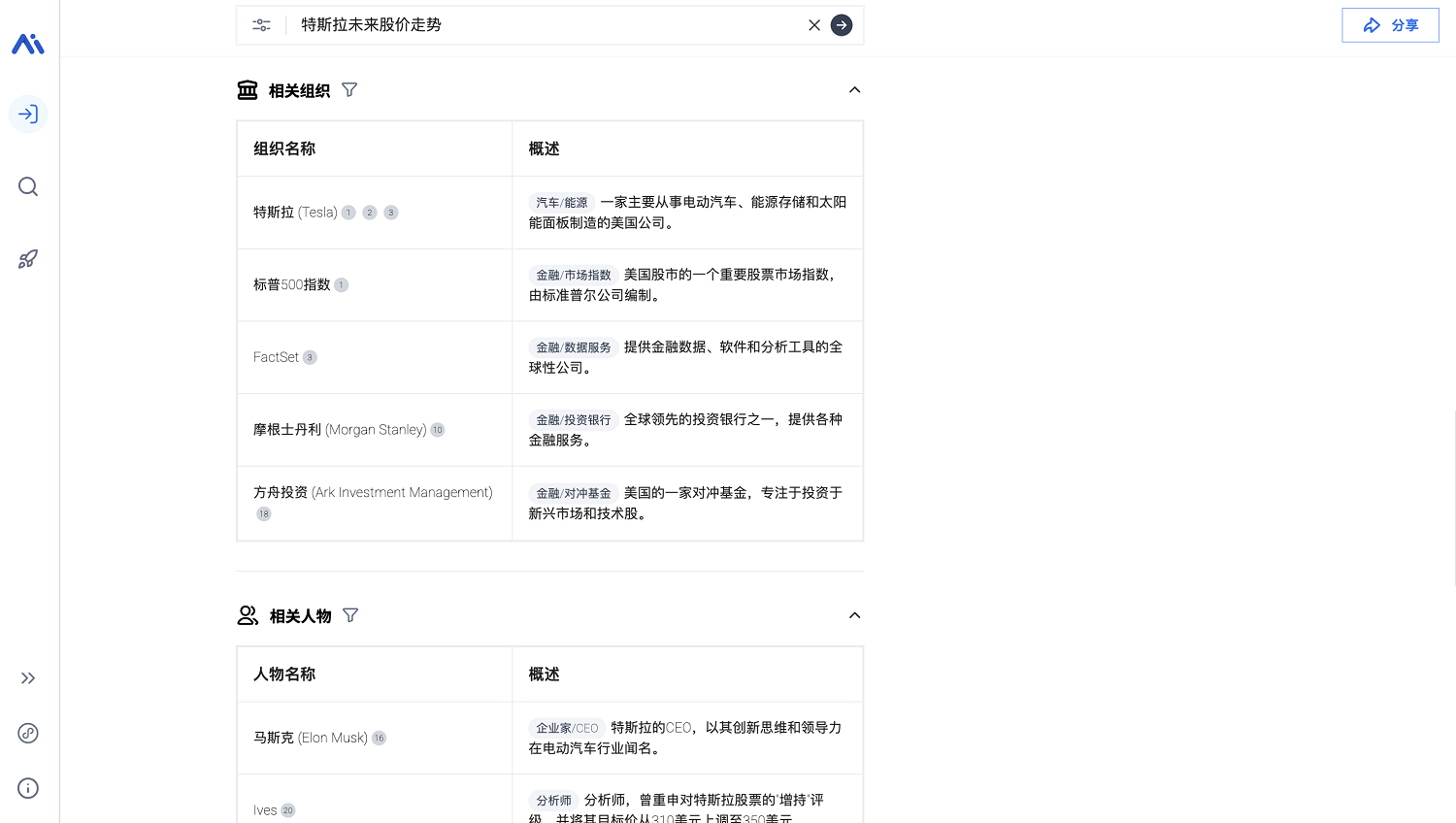This screenshot has height=823, width=1456.
Task: Collapse the 相关人物 section
Action: point(854,615)
